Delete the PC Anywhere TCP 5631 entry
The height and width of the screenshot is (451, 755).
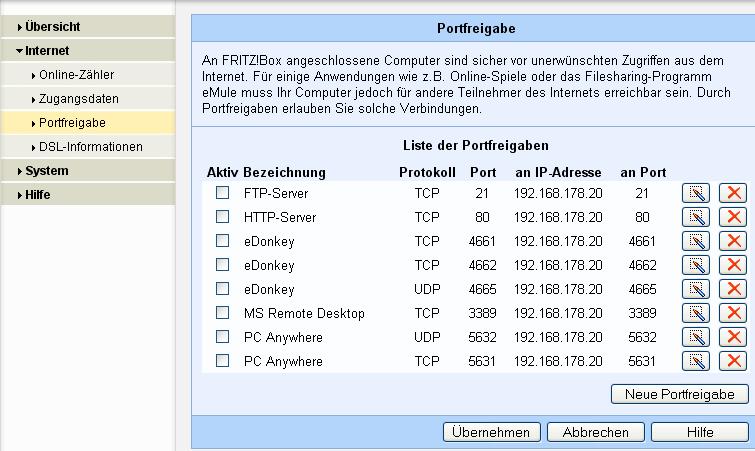click(733, 361)
